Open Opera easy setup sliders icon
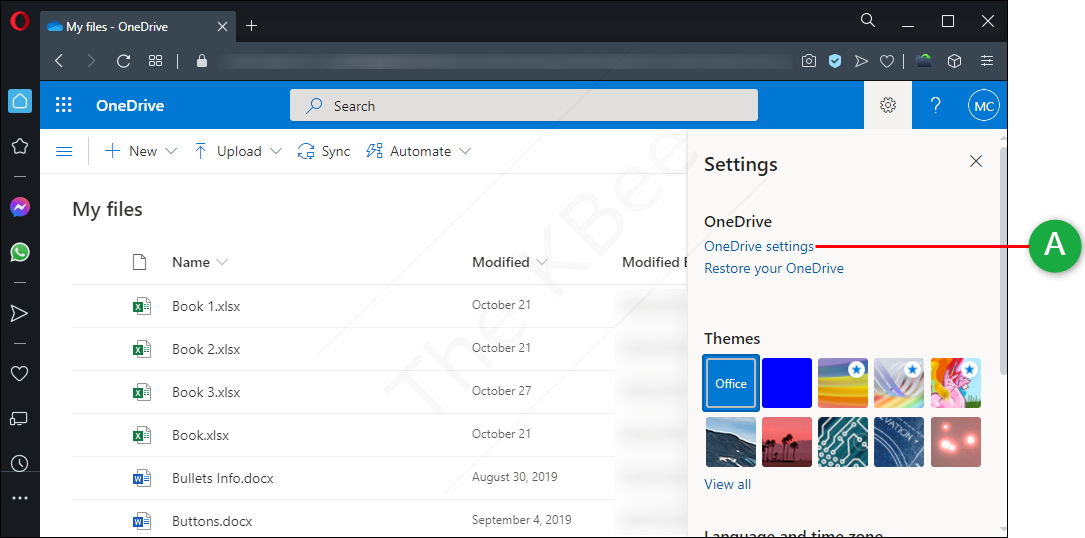The width and height of the screenshot is (1085, 538). click(x=987, y=61)
